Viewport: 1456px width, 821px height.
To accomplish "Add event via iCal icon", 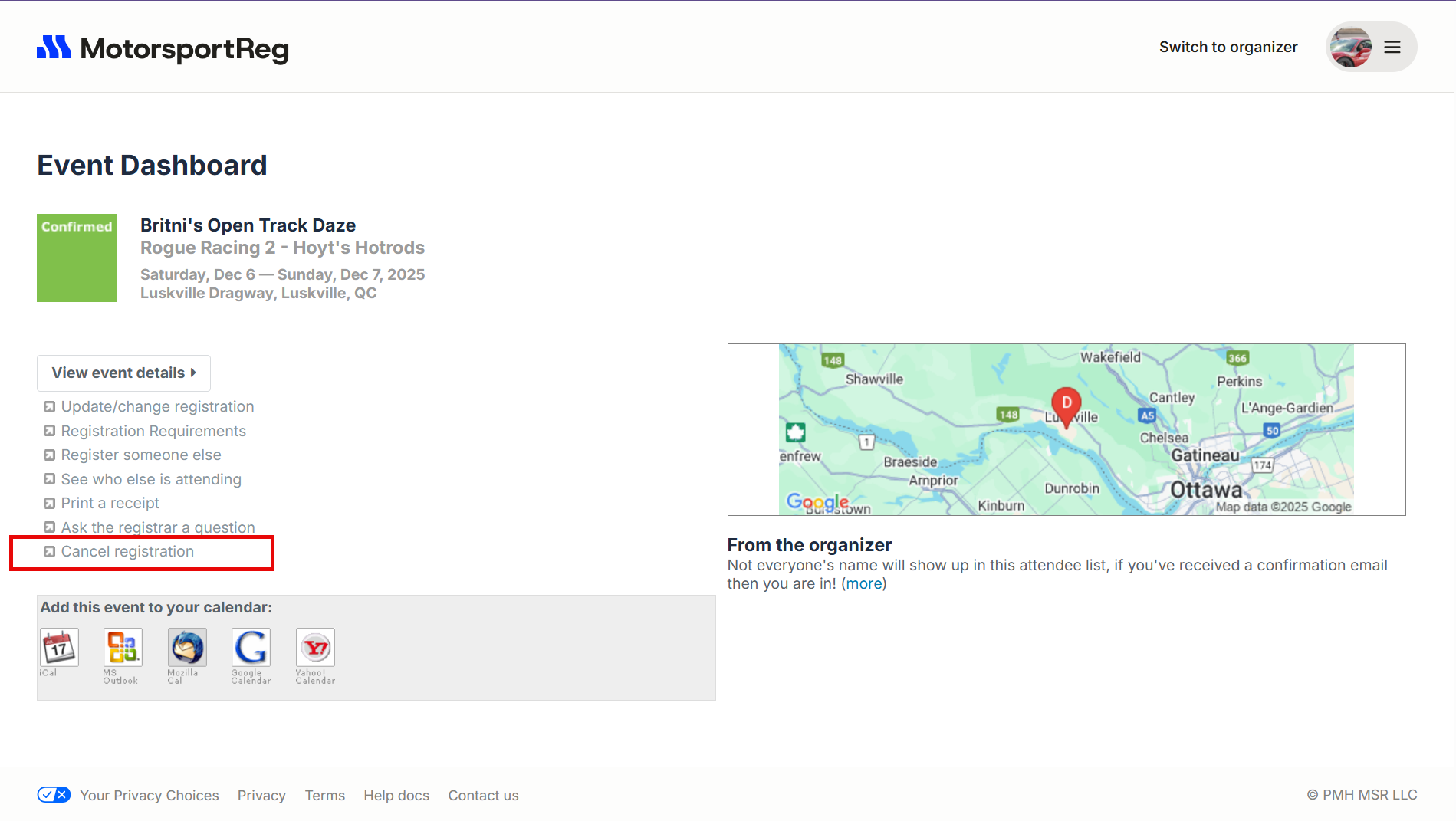I will tap(59, 648).
